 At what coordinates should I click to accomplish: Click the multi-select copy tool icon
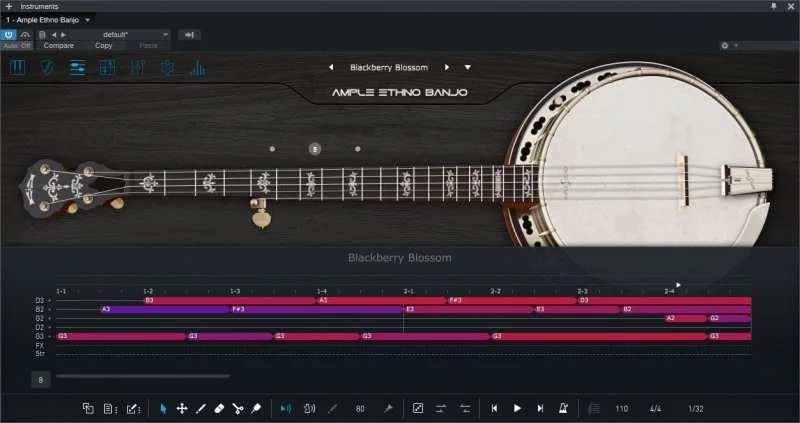pyautogui.click(x=88, y=408)
